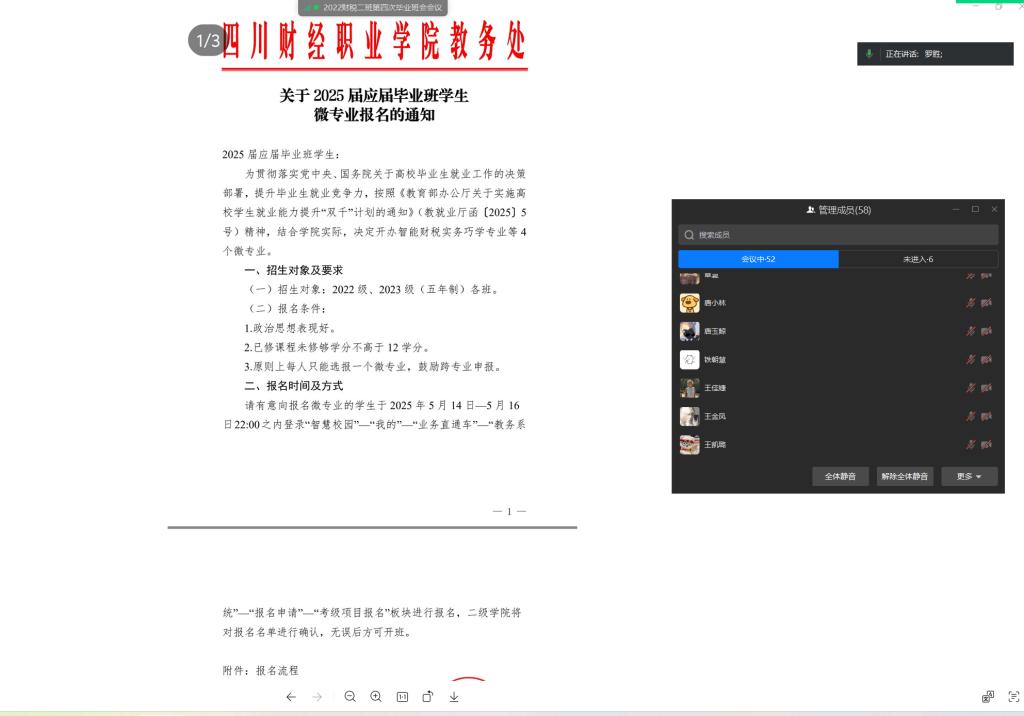The height and width of the screenshot is (716, 1024).
Task: Toggle microphone for 王金凤
Action: point(970,416)
